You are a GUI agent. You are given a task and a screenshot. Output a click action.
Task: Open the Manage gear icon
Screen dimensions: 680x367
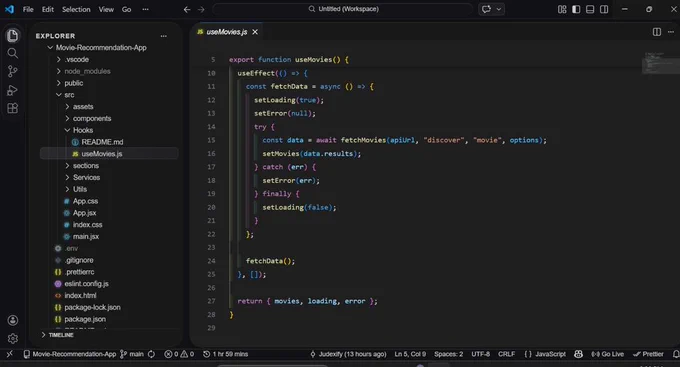click(13, 338)
